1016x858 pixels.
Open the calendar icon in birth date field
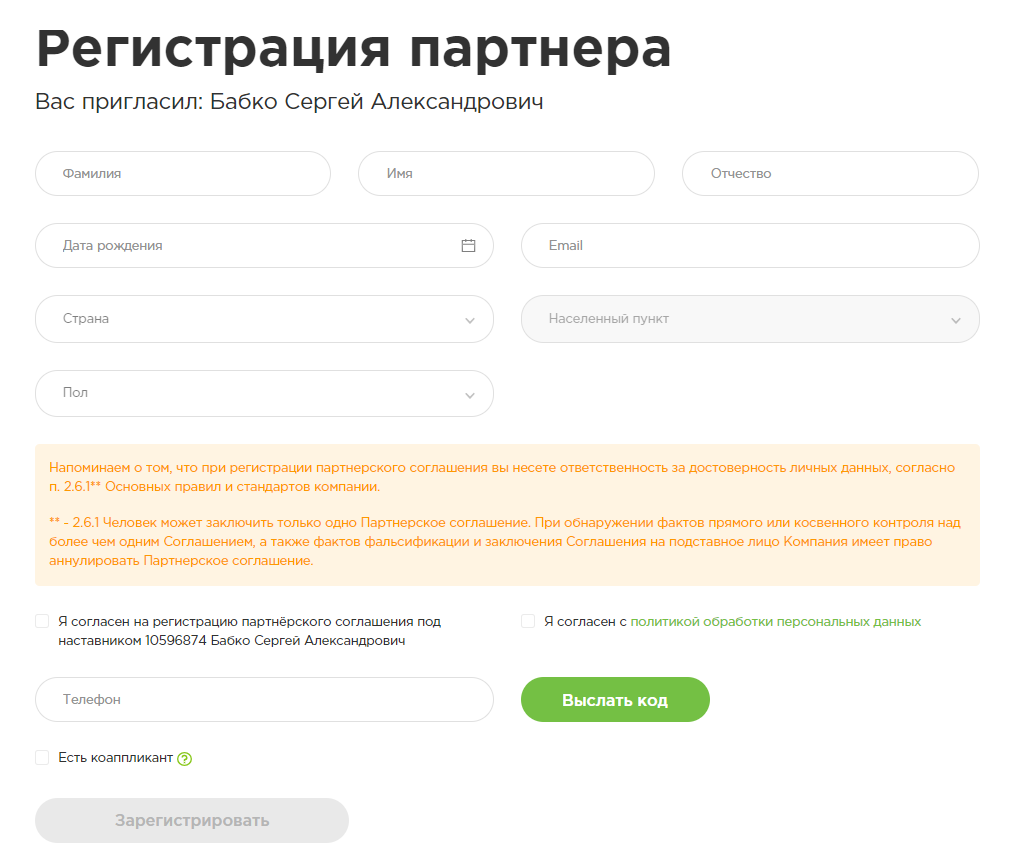tap(468, 246)
